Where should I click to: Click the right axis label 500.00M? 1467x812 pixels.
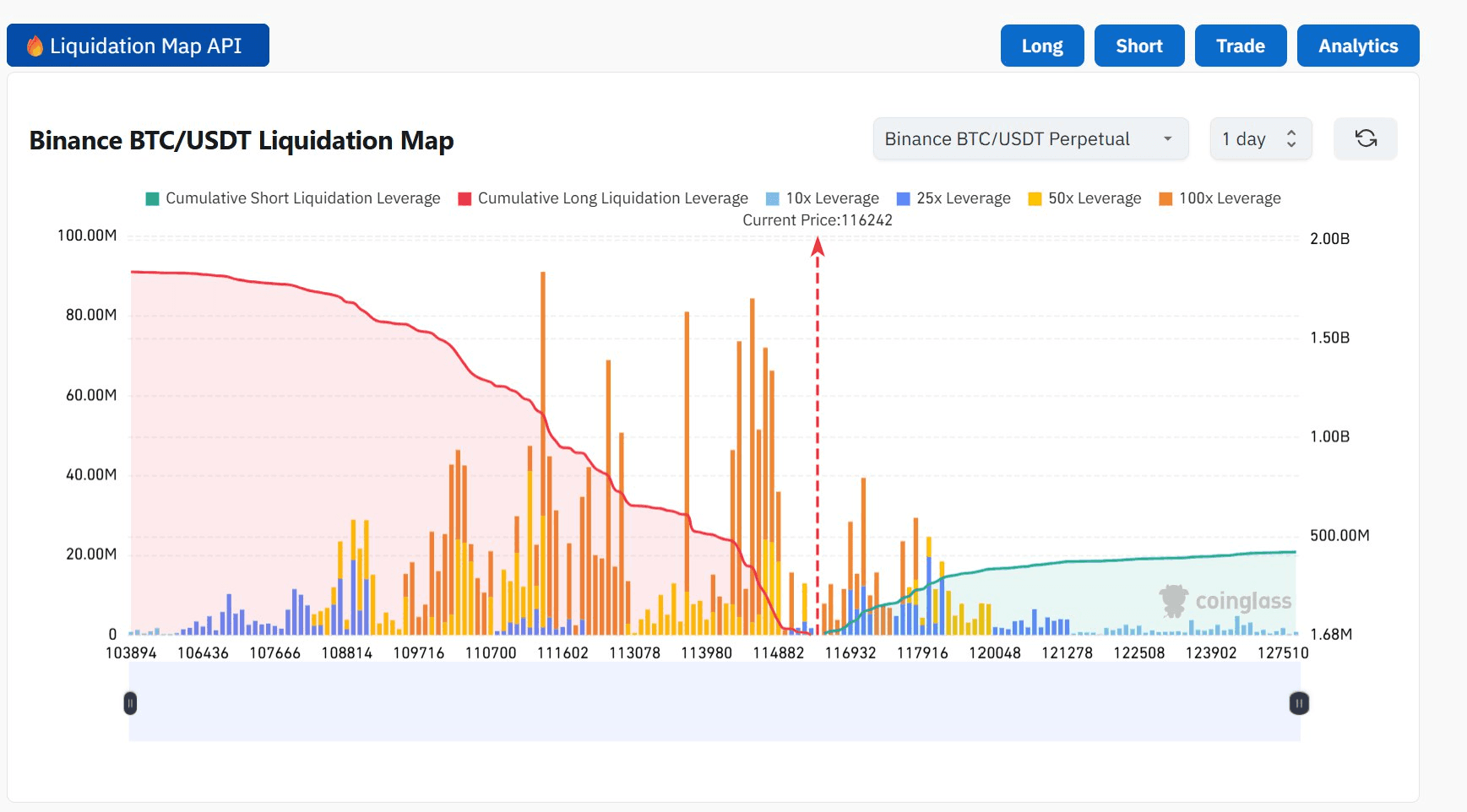(1339, 536)
